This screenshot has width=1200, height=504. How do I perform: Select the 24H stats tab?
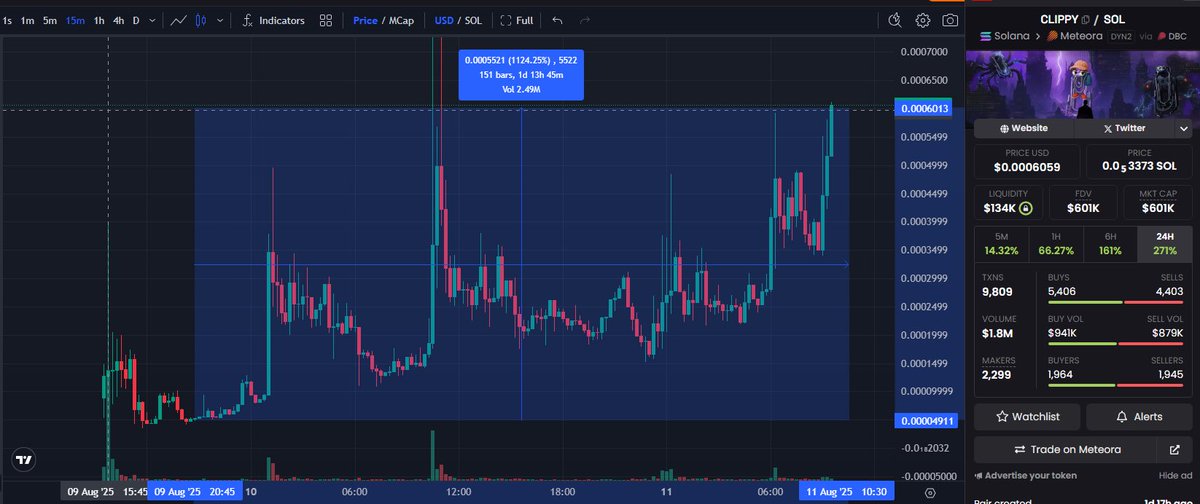click(1165, 245)
